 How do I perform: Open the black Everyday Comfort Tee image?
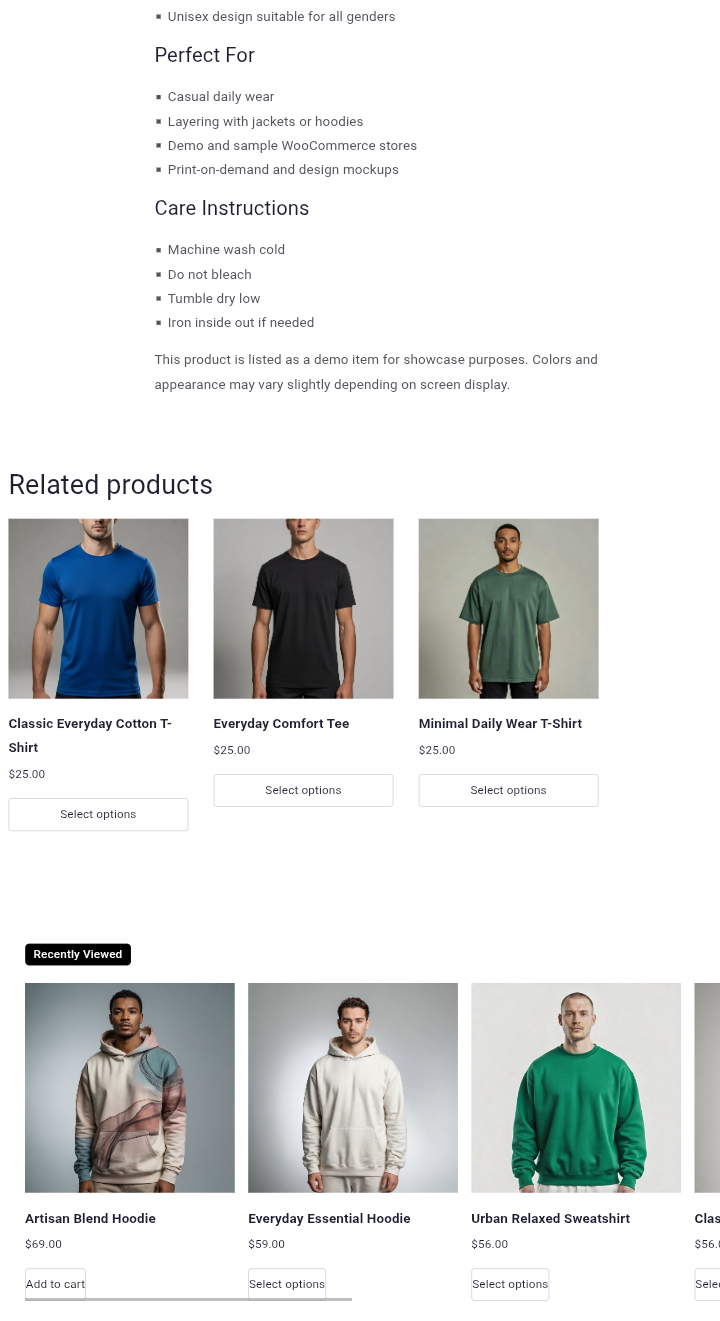click(x=303, y=608)
